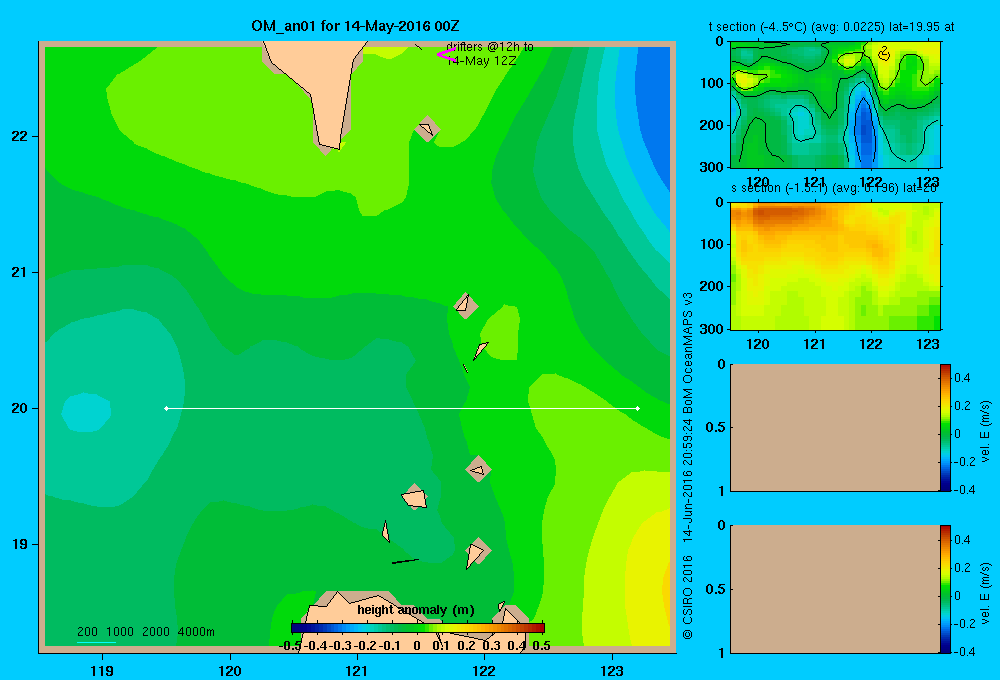1000x680 pixels.
Task: Click the "drifters @12h to" annotation text
Action: coord(490,47)
